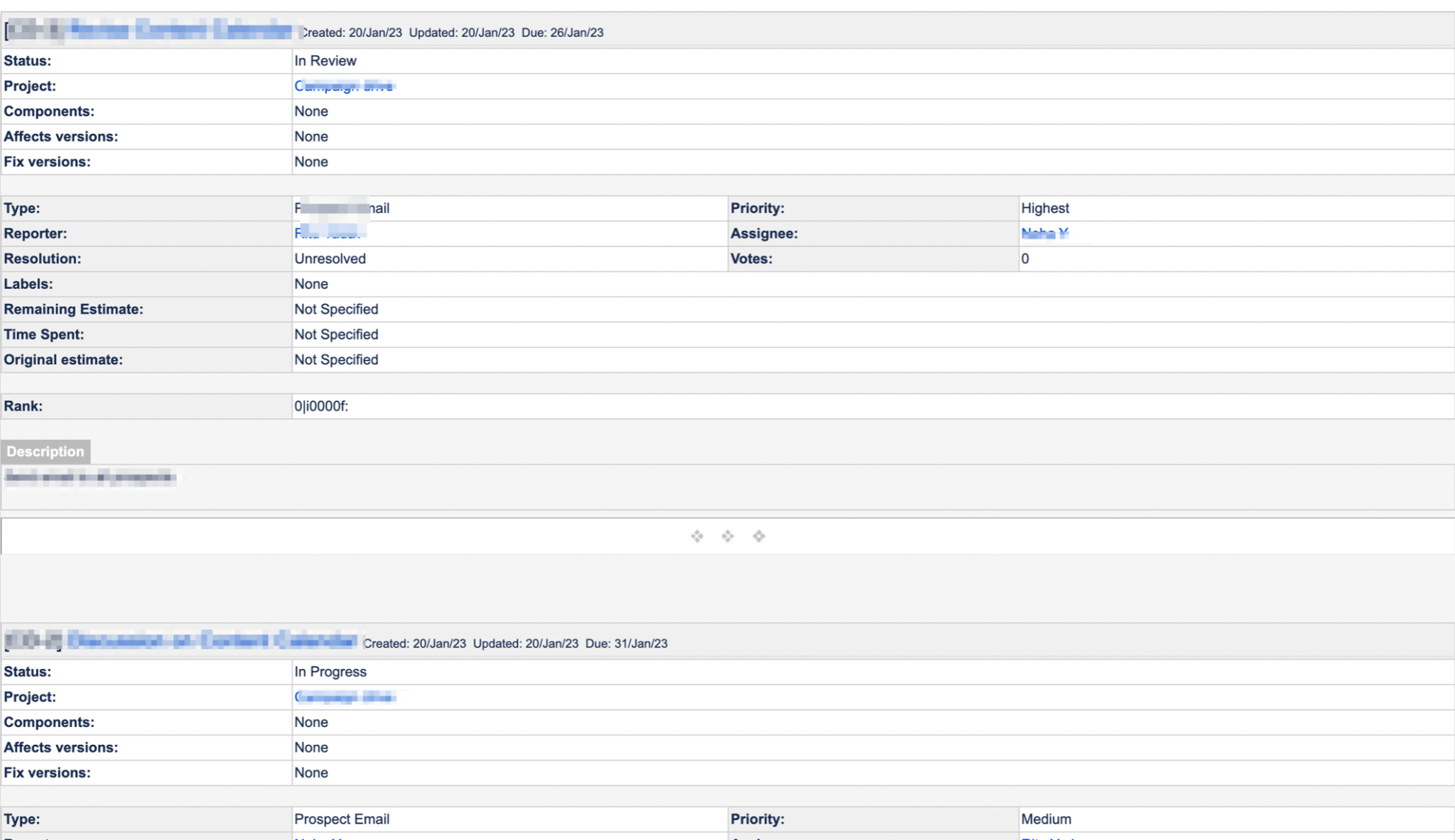Open the second issue's Project link
The height and width of the screenshot is (840, 1455).
pos(346,697)
